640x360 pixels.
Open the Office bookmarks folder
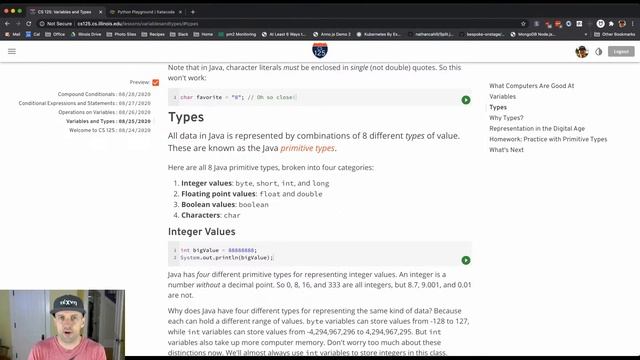point(55,34)
